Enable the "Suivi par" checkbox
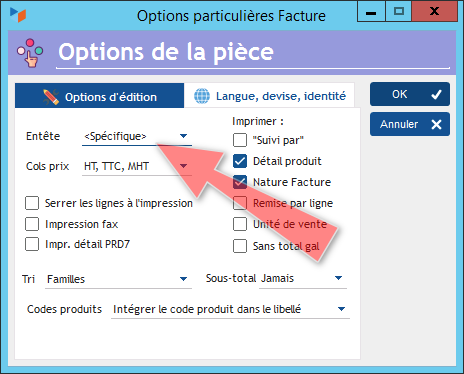 [240, 140]
